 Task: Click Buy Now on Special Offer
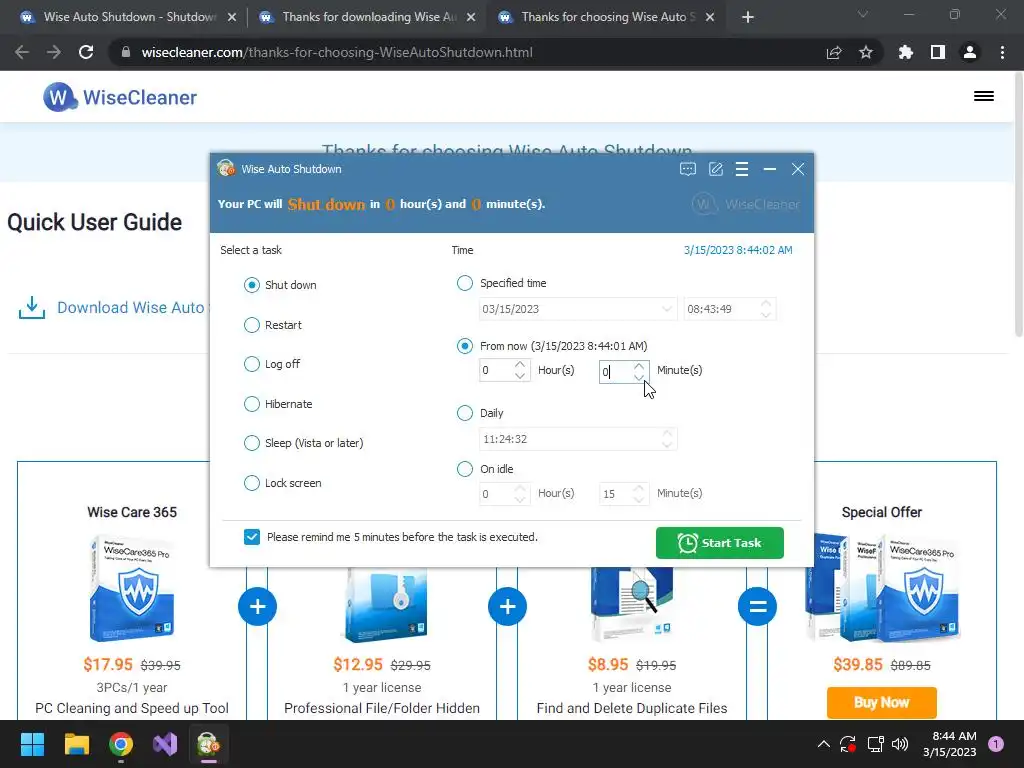[882, 703]
